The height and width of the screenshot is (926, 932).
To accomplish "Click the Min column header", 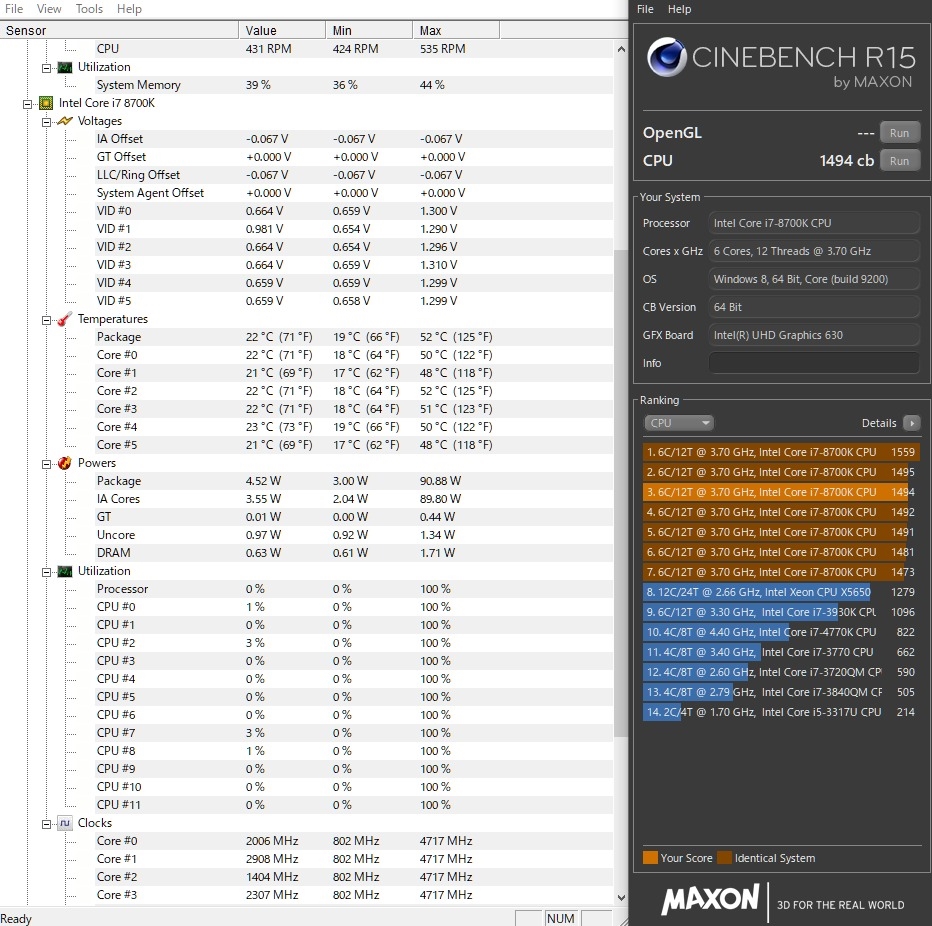I will [x=369, y=30].
